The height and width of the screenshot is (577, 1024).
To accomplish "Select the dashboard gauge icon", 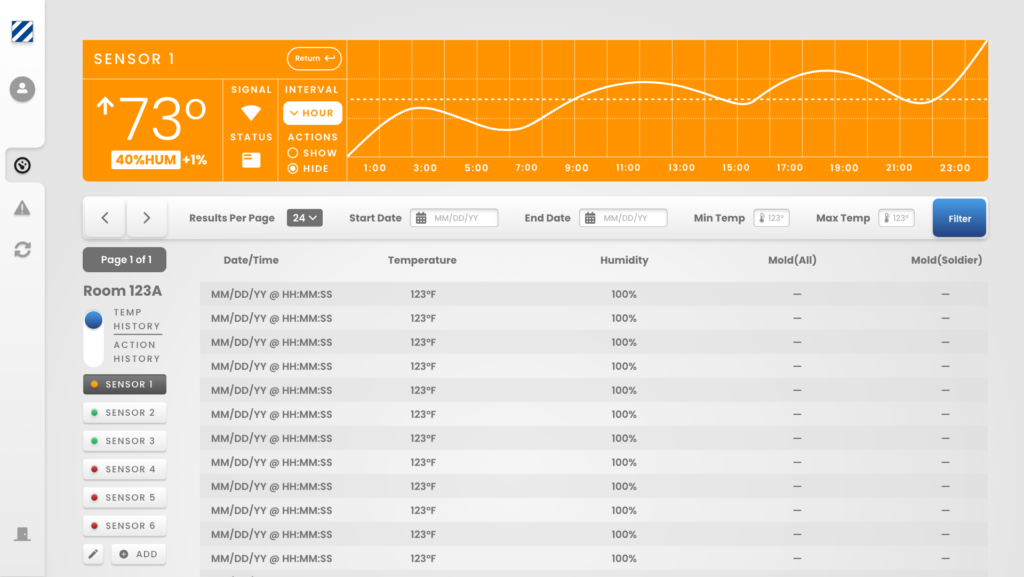I will (x=22, y=166).
